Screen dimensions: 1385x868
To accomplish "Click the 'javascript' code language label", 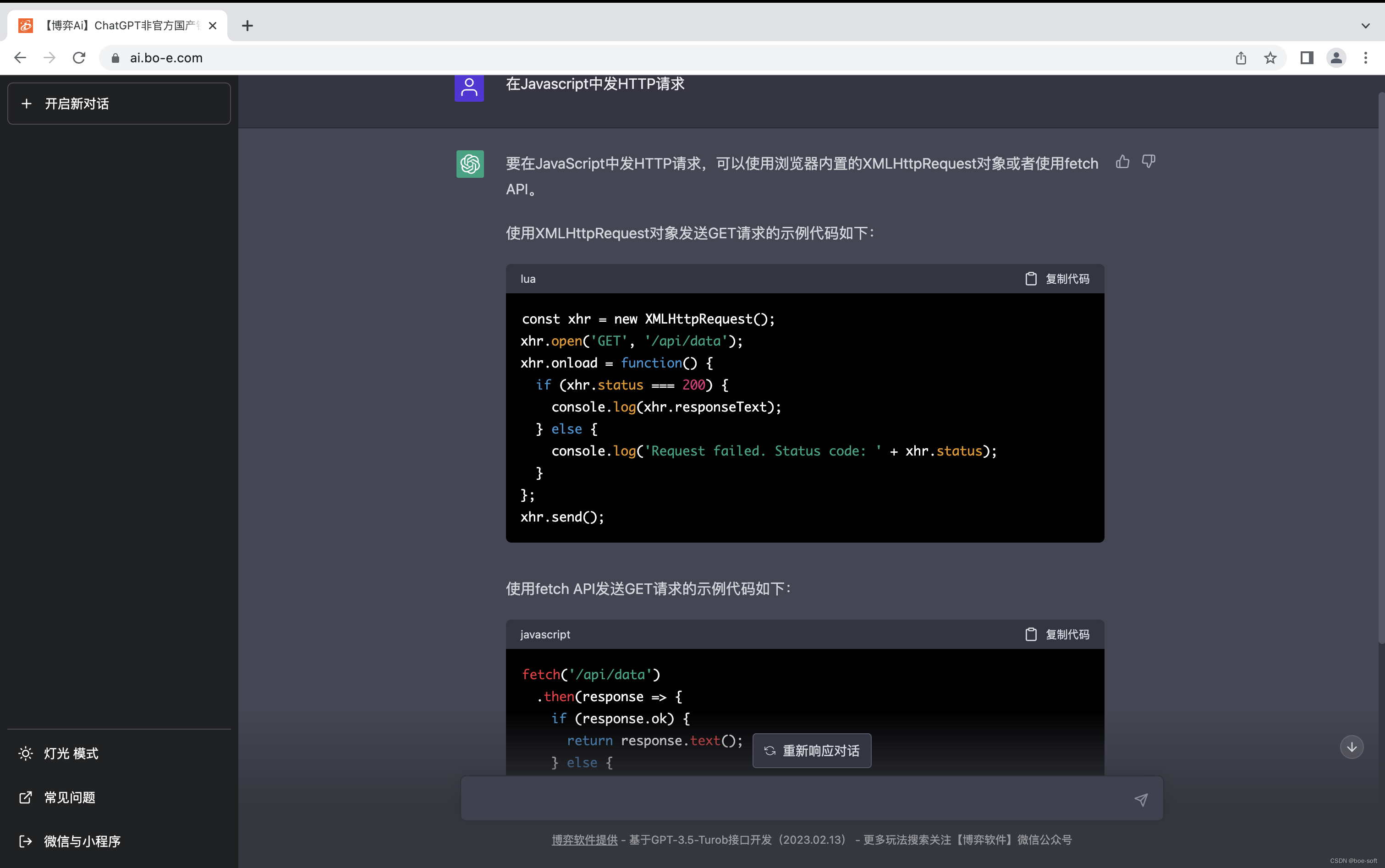I will point(545,634).
